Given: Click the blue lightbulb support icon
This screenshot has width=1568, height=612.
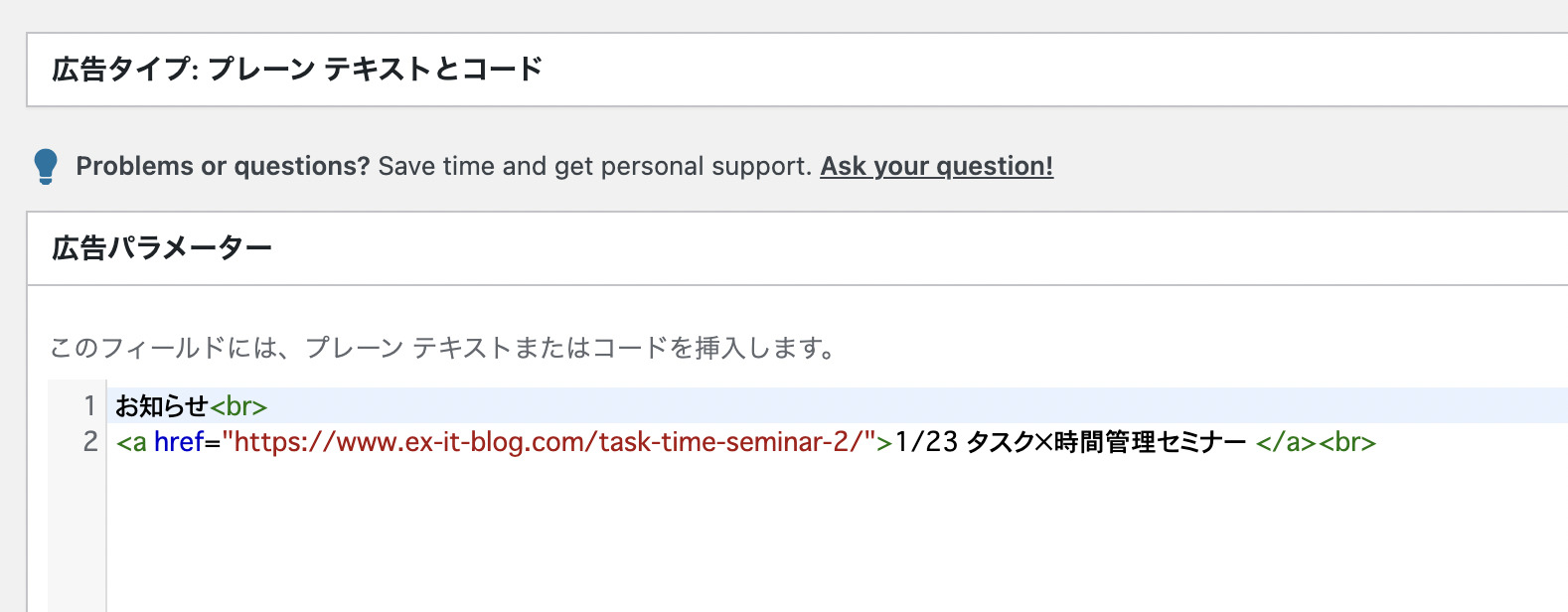Looking at the screenshot, I should coord(46,166).
